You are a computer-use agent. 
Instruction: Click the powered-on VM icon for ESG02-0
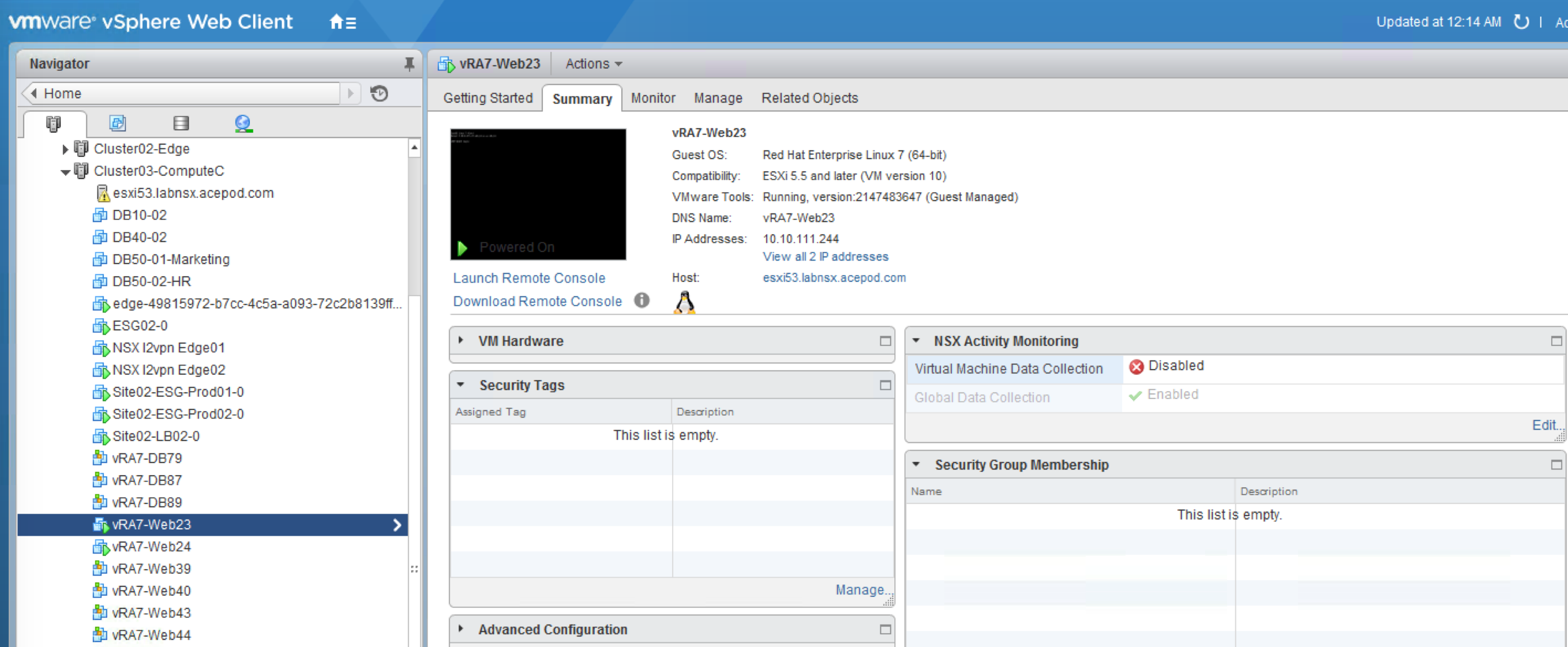[x=100, y=326]
